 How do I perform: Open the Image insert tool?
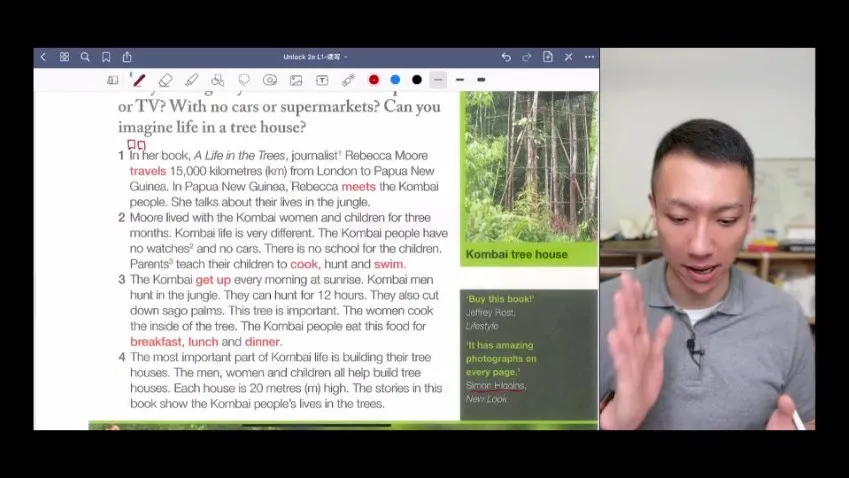tap(296, 80)
